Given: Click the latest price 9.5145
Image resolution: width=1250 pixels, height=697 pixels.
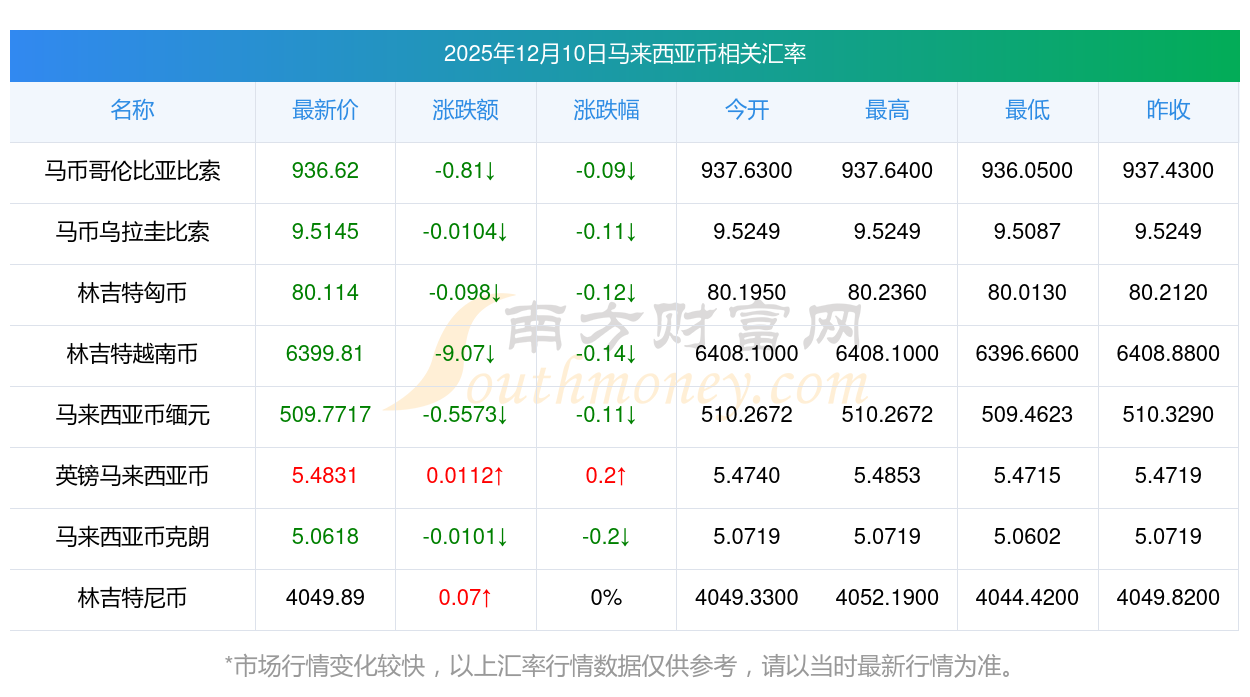Looking at the screenshot, I should click(x=325, y=232).
